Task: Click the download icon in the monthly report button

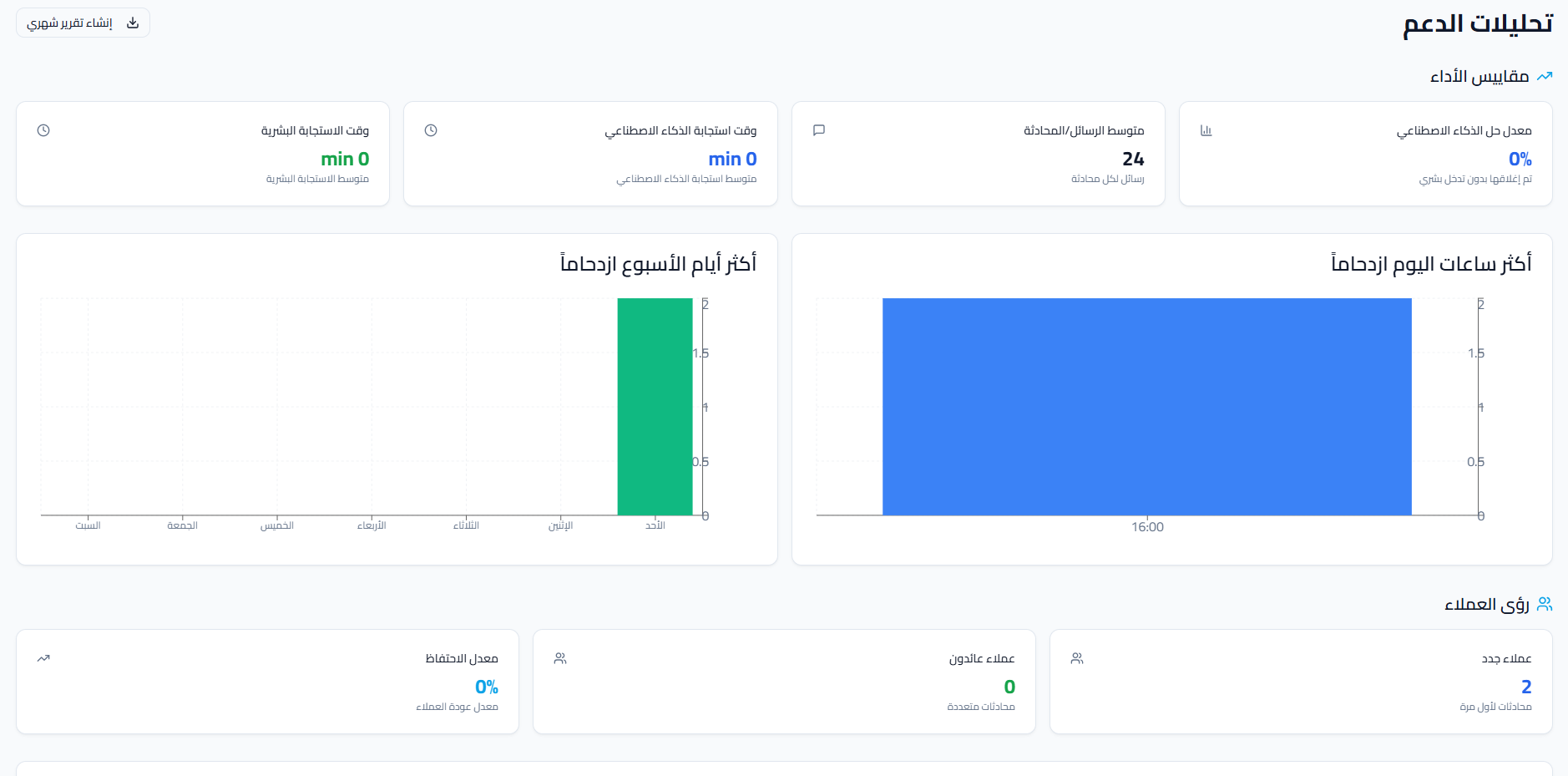Action: coord(133,23)
